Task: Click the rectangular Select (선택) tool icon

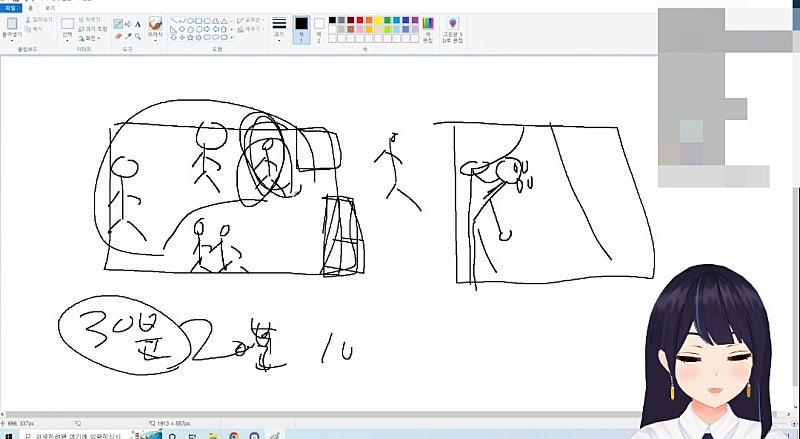Action: [67, 23]
